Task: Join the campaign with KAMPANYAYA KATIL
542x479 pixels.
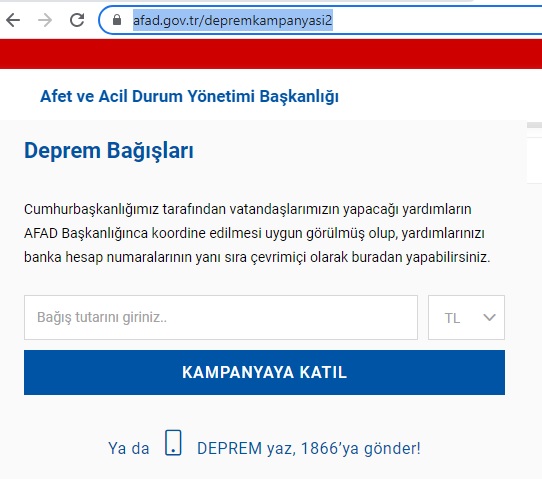Action: point(264,372)
